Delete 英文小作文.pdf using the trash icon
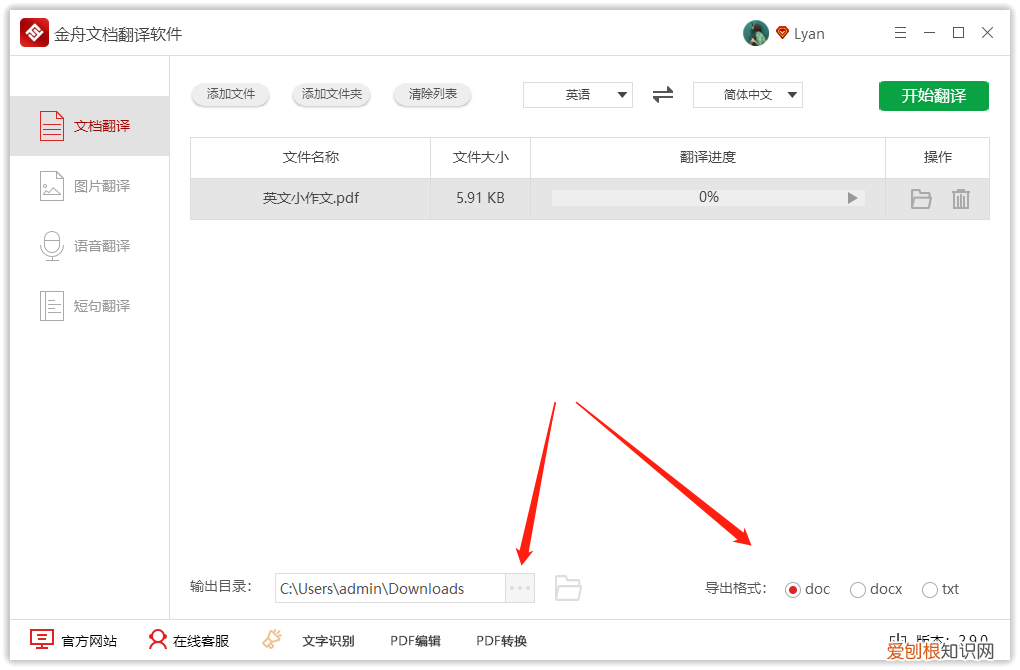 (961, 198)
